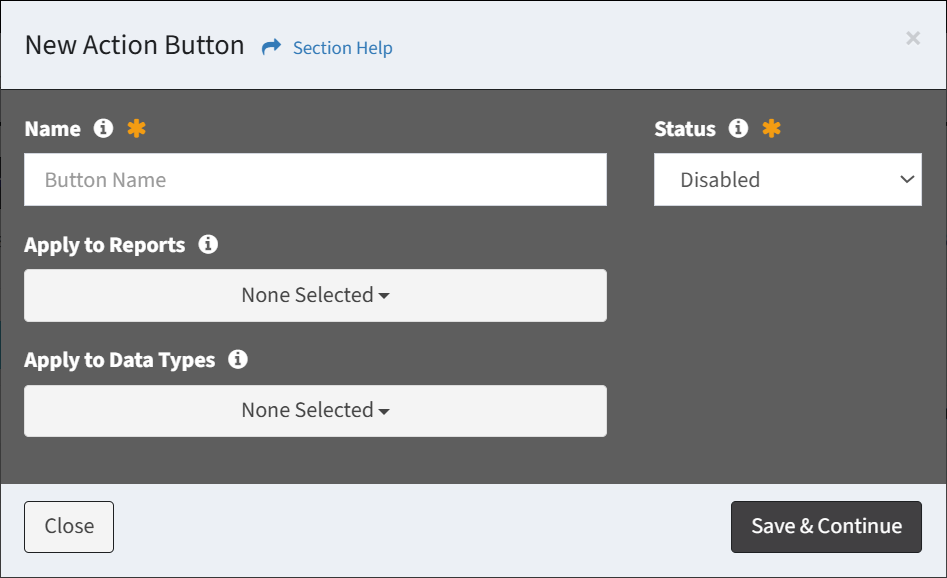Click the Save & Continue button
Screen dimensions: 947x578
pos(826,527)
